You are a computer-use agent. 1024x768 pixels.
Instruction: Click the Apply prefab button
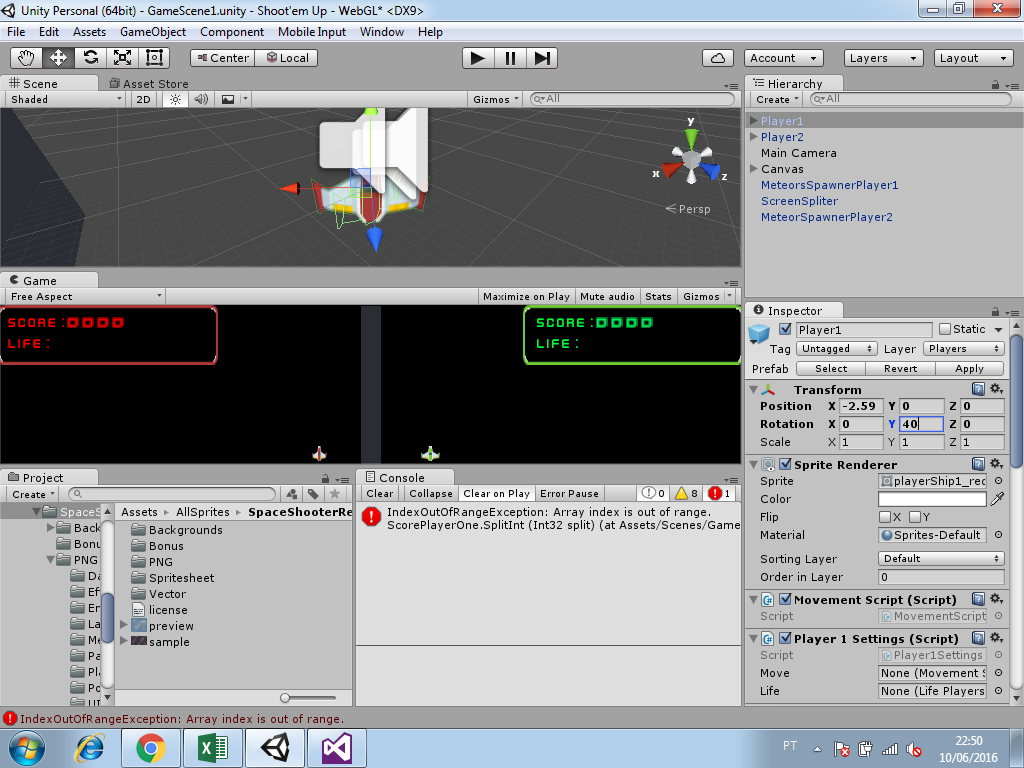coord(968,368)
